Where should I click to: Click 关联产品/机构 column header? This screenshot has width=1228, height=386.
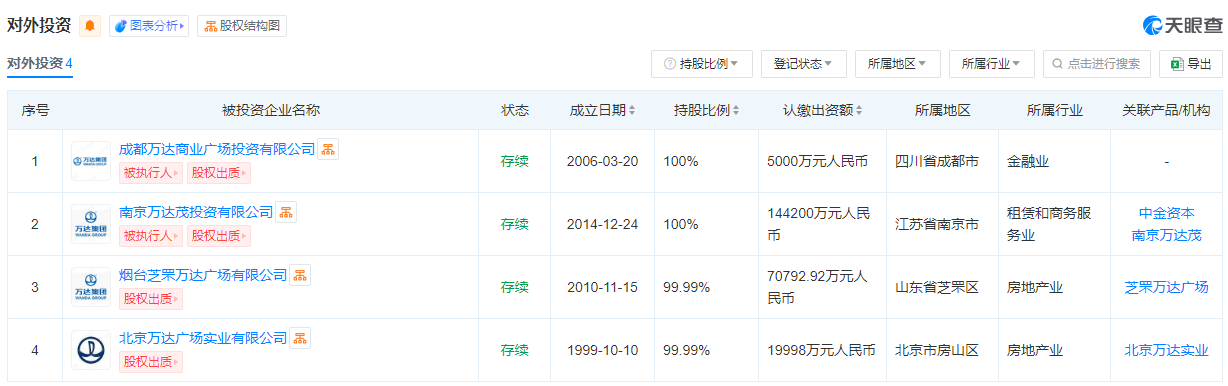[x=1166, y=110]
